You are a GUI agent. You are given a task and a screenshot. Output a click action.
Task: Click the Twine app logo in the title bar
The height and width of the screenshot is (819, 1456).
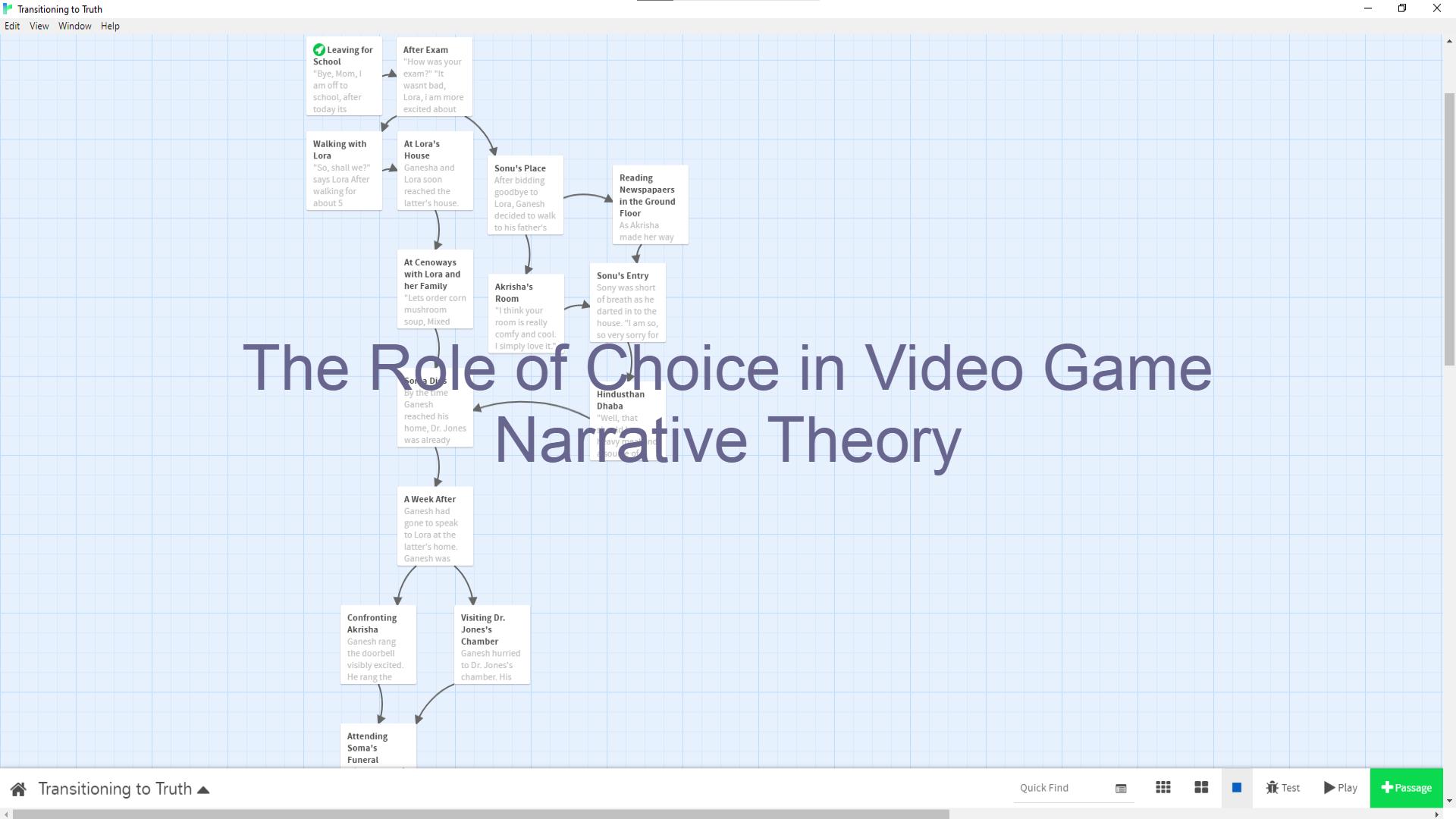(x=8, y=8)
